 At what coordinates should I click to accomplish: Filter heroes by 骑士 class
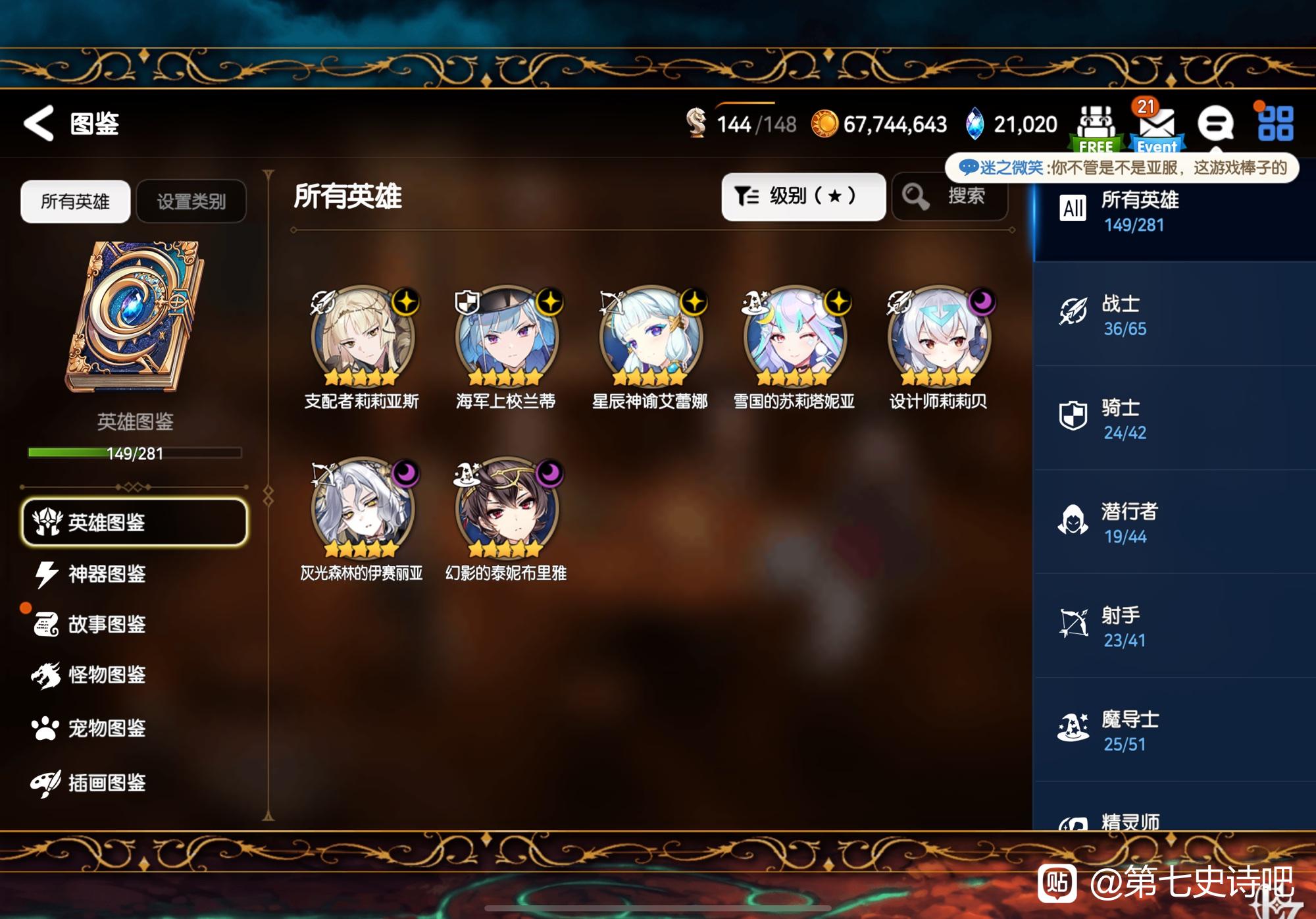click(x=1175, y=419)
